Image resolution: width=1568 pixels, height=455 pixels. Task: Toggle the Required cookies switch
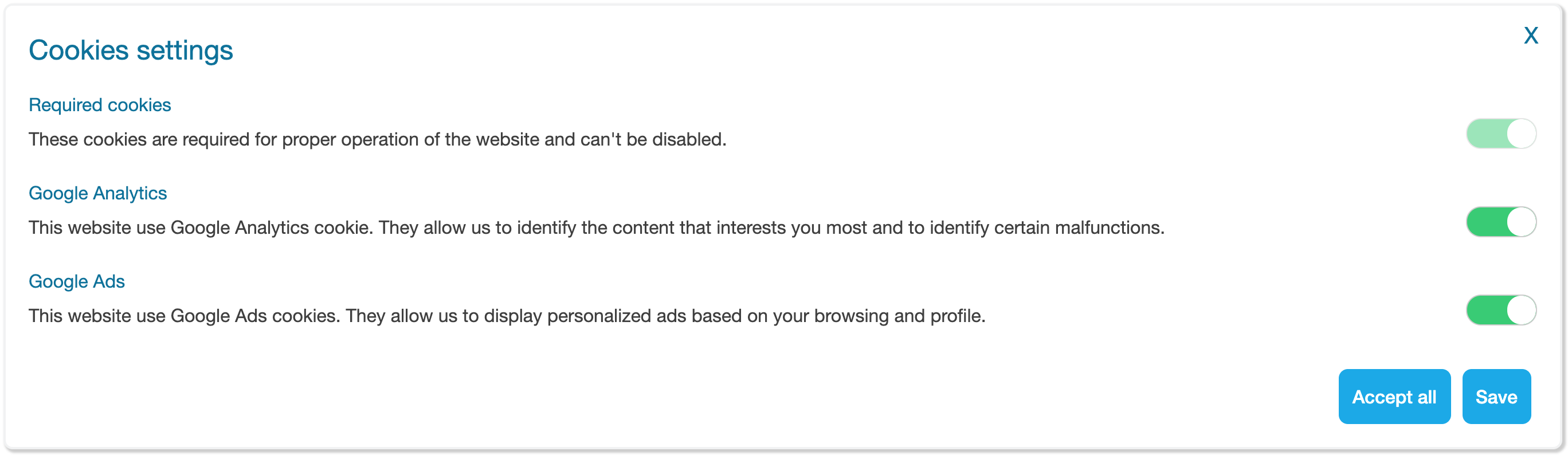point(1500,134)
